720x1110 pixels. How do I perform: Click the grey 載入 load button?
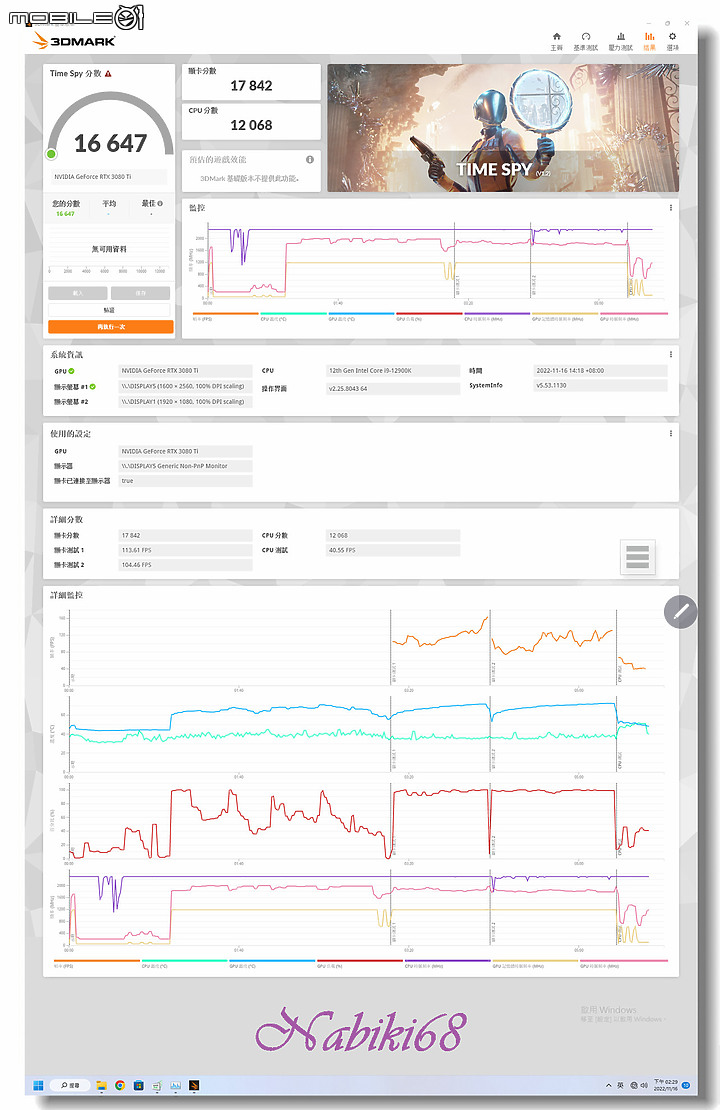(x=78, y=293)
